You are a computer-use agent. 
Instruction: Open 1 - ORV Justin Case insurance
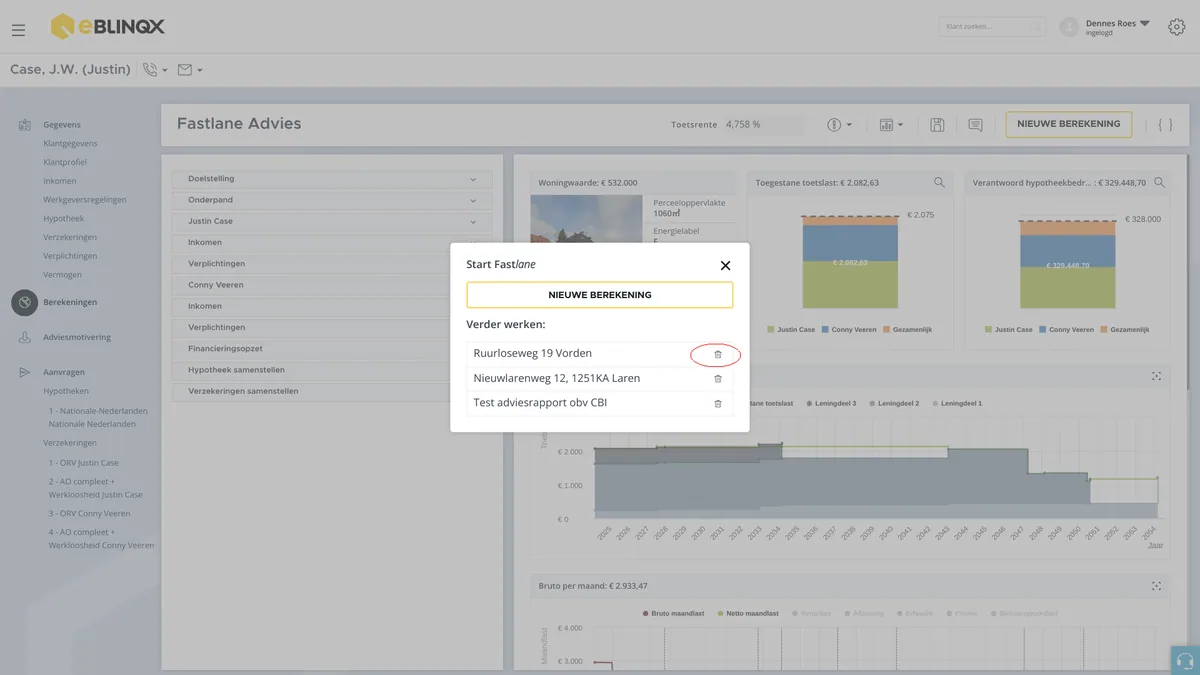(x=84, y=463)
